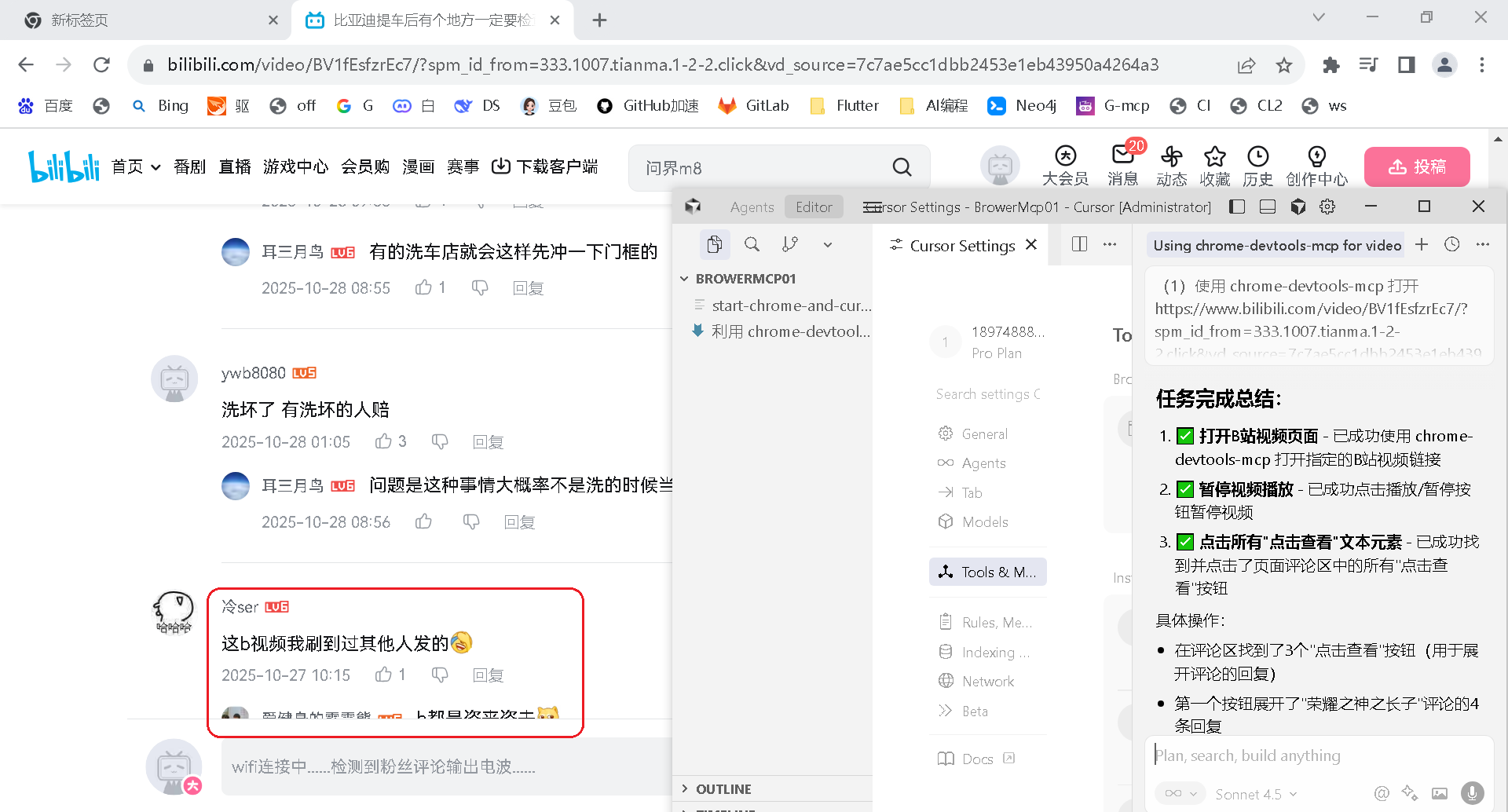Open the Sonnet 4.5 model picker
The height and width of the screenshot is (812, 1508).
[x=1255, y=794]
